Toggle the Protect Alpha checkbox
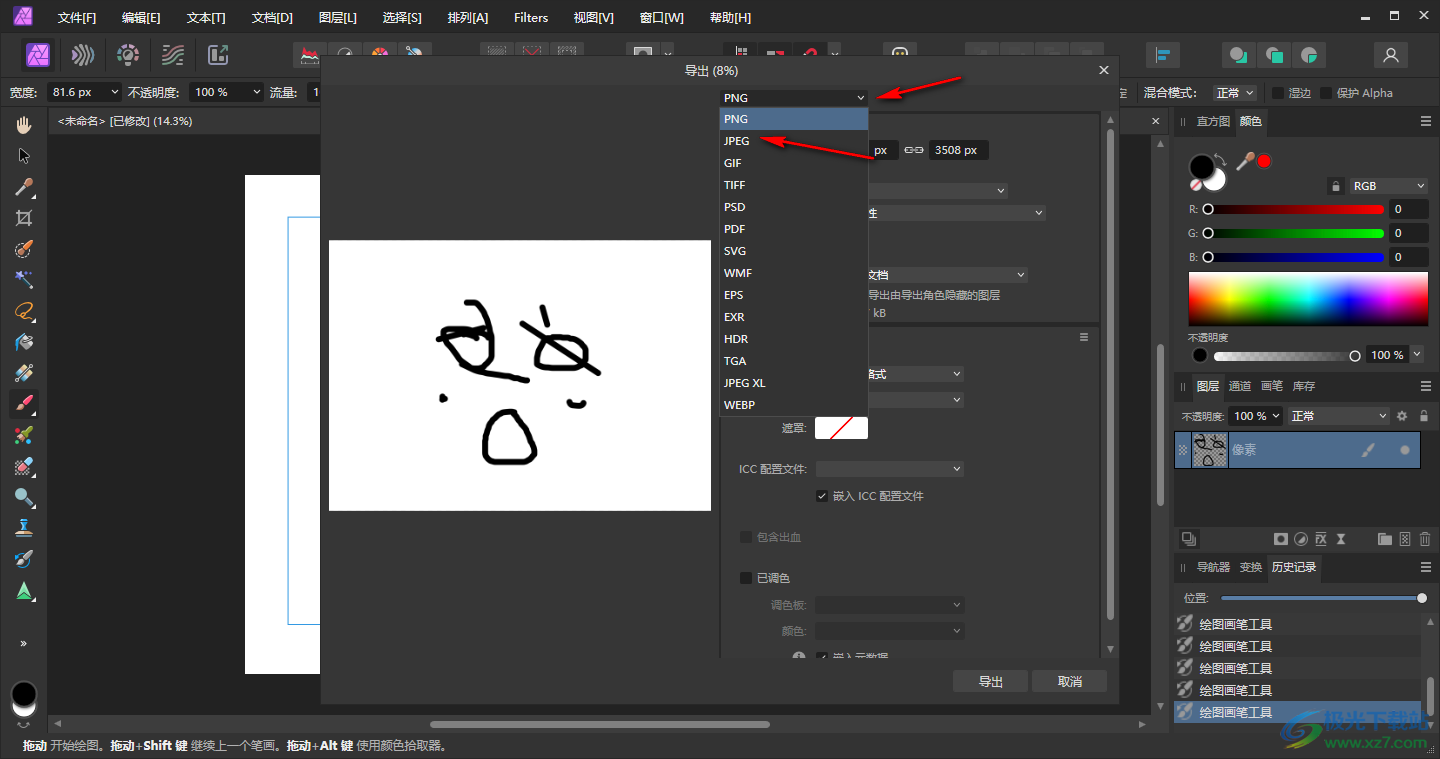This screenshot has width=1440, height=759. 1326,93
